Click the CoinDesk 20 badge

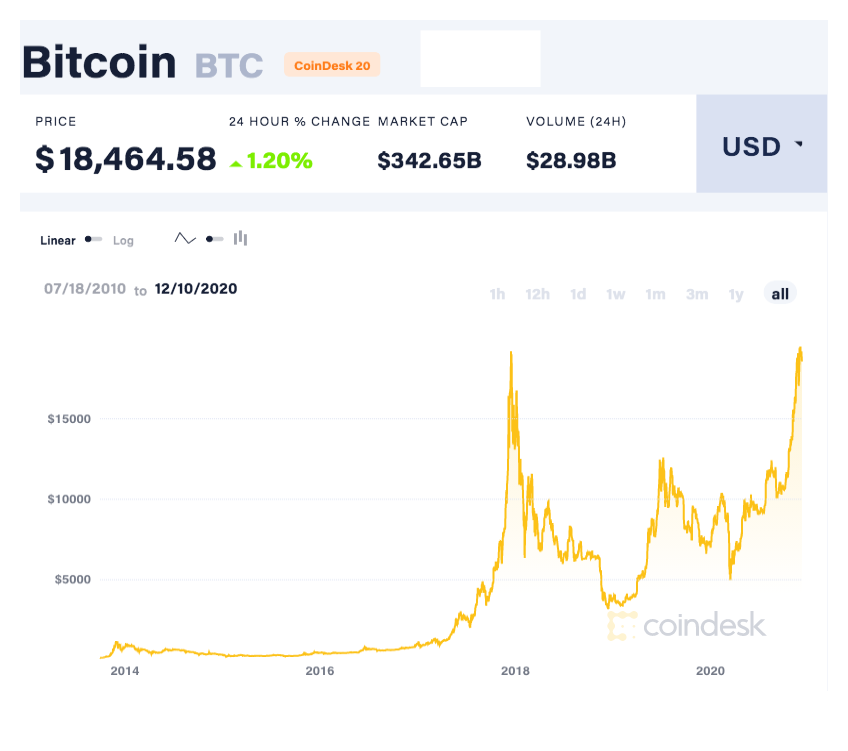(x=332, y=65)
